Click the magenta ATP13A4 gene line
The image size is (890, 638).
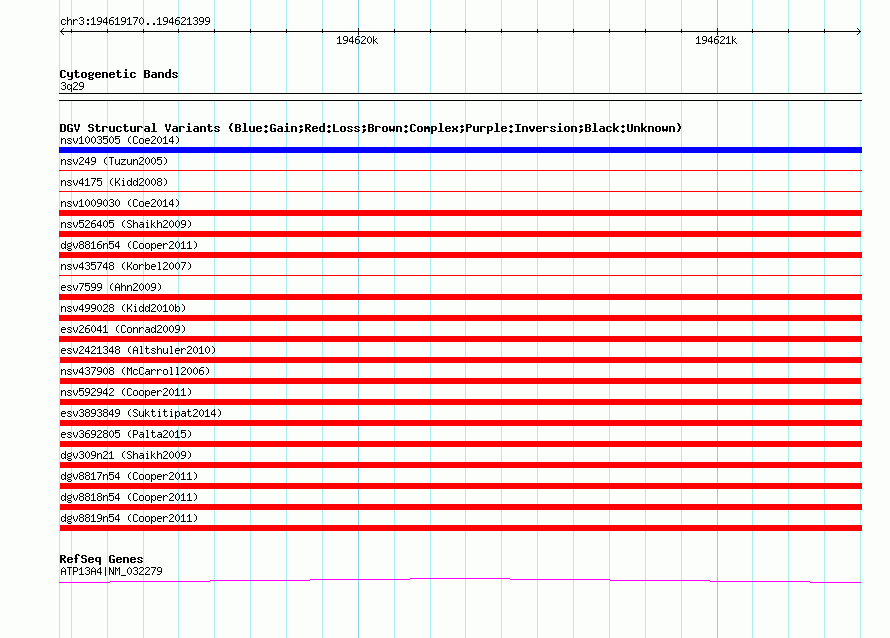[x=460, y=580]
